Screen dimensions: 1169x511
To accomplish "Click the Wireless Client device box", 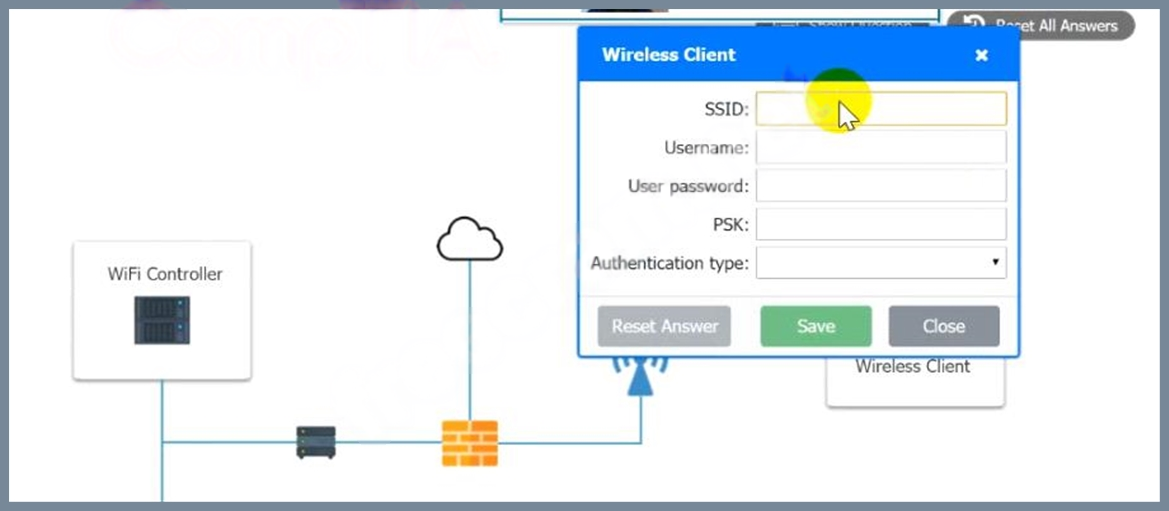I will (x=916, y=380).
